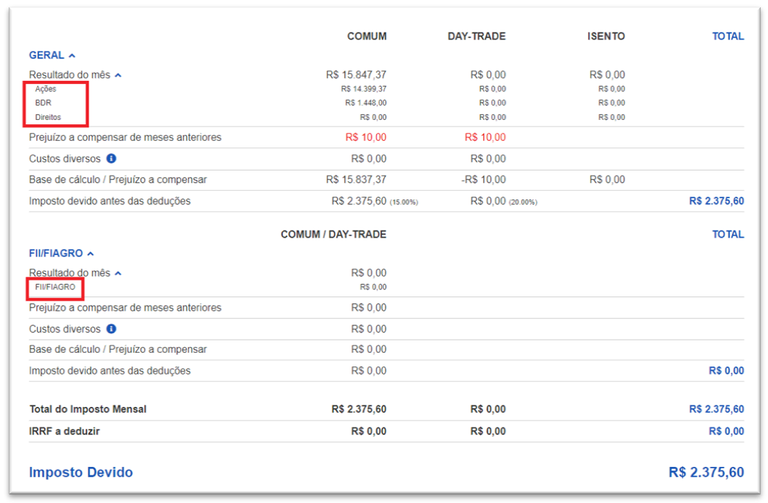Click the COMUM / DAY-TRADE column header
Image resolution: width=768 pixels, height=503 pixels.
334,235
